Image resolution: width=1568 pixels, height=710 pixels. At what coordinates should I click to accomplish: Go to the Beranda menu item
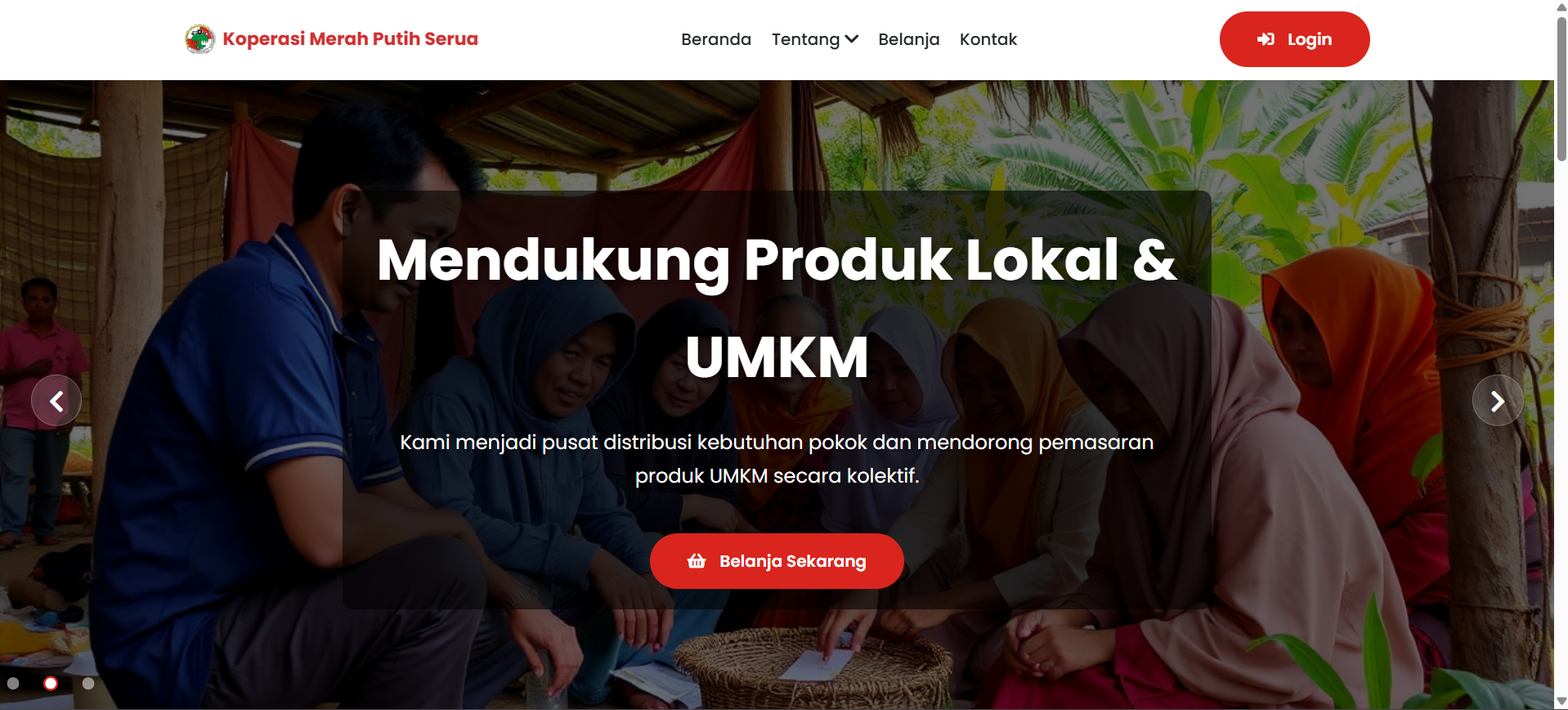point(716,39)
